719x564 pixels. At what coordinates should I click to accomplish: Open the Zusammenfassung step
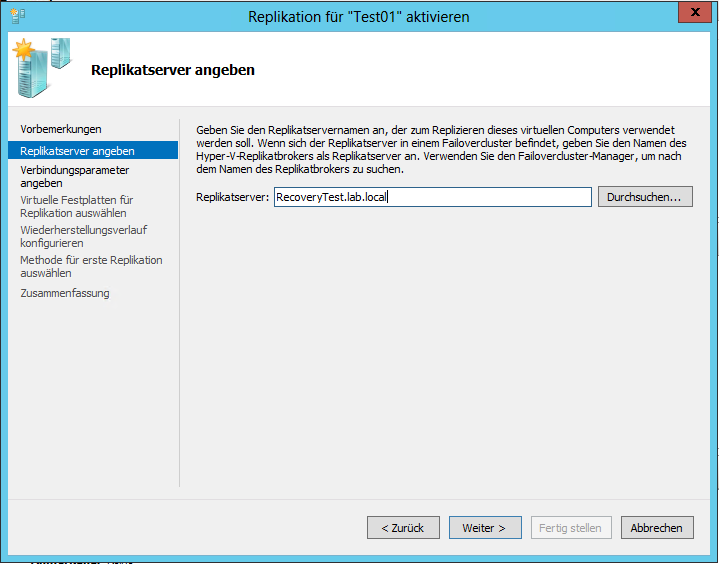64,293
